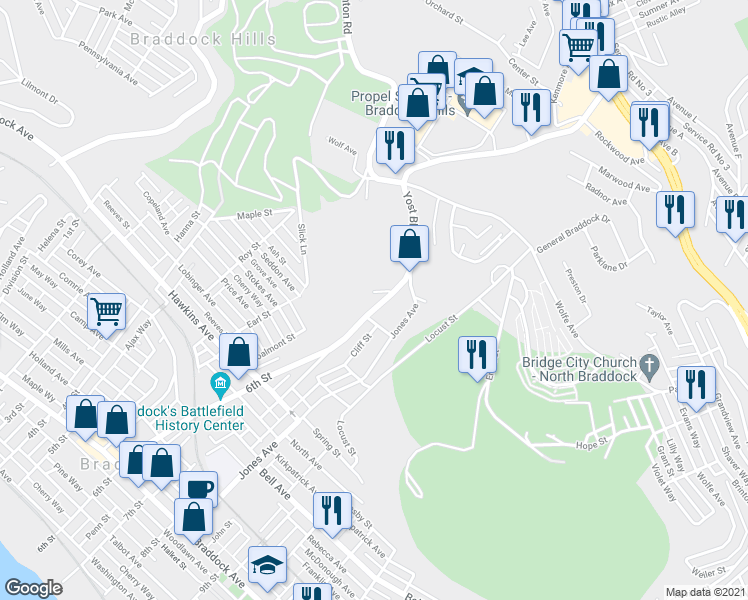The image size is (748, 600).
Task: Click the Weiler St street label
Action: [x=708, y=571]
